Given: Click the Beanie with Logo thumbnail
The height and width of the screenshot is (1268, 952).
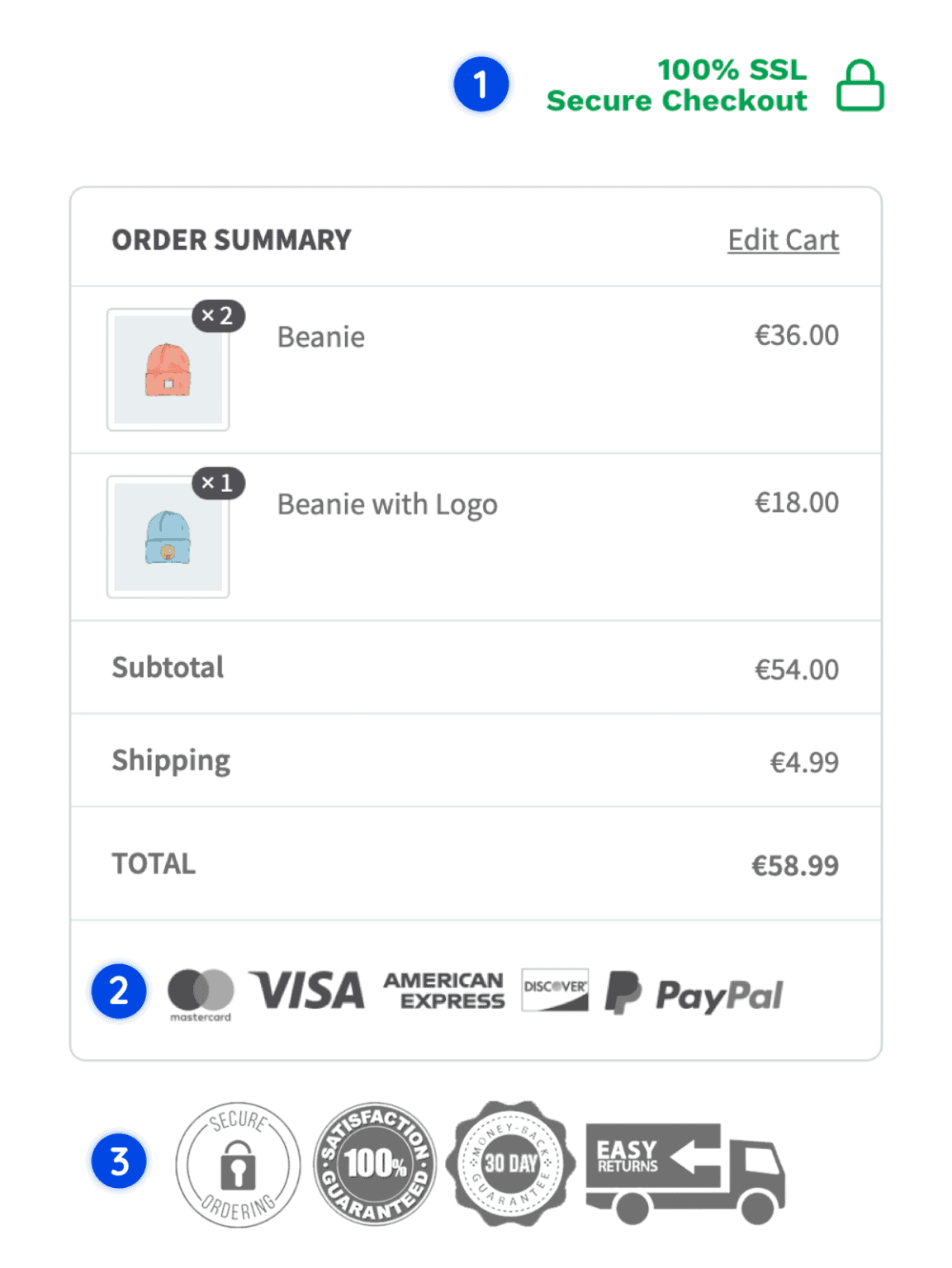Looking at the screenshot, I should click(x=168, y=537).
